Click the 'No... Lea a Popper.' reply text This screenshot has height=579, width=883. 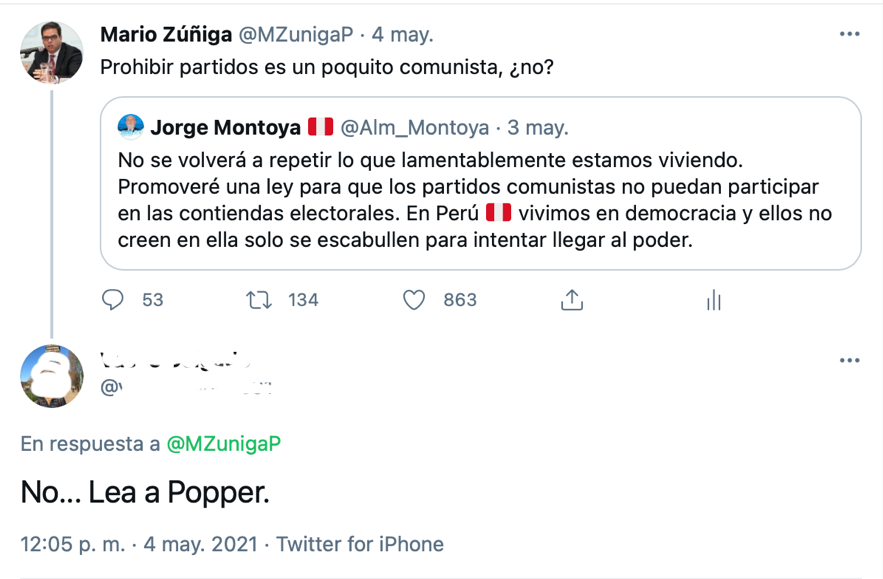pos(145,492)
